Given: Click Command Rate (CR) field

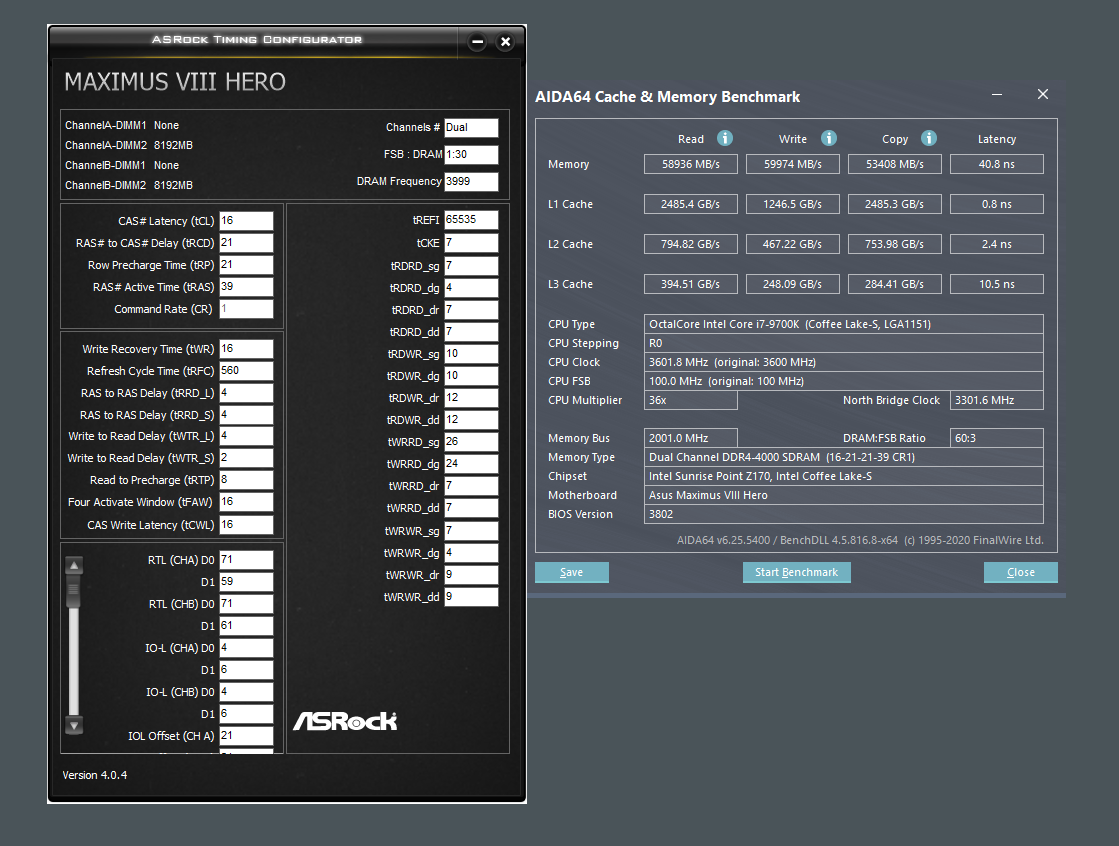Looking at the screenshot, I should (246, 309).
